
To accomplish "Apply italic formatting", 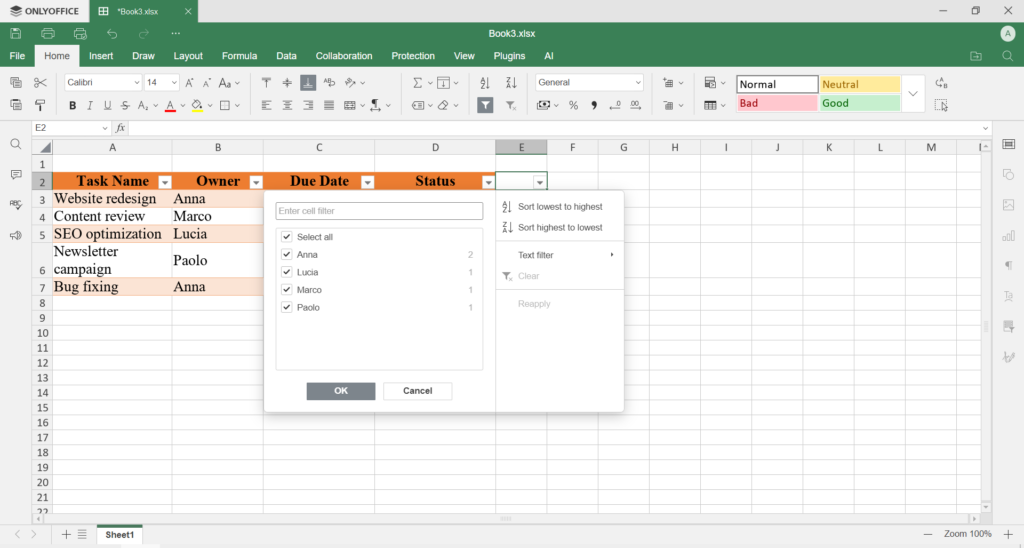I will 90,105.
